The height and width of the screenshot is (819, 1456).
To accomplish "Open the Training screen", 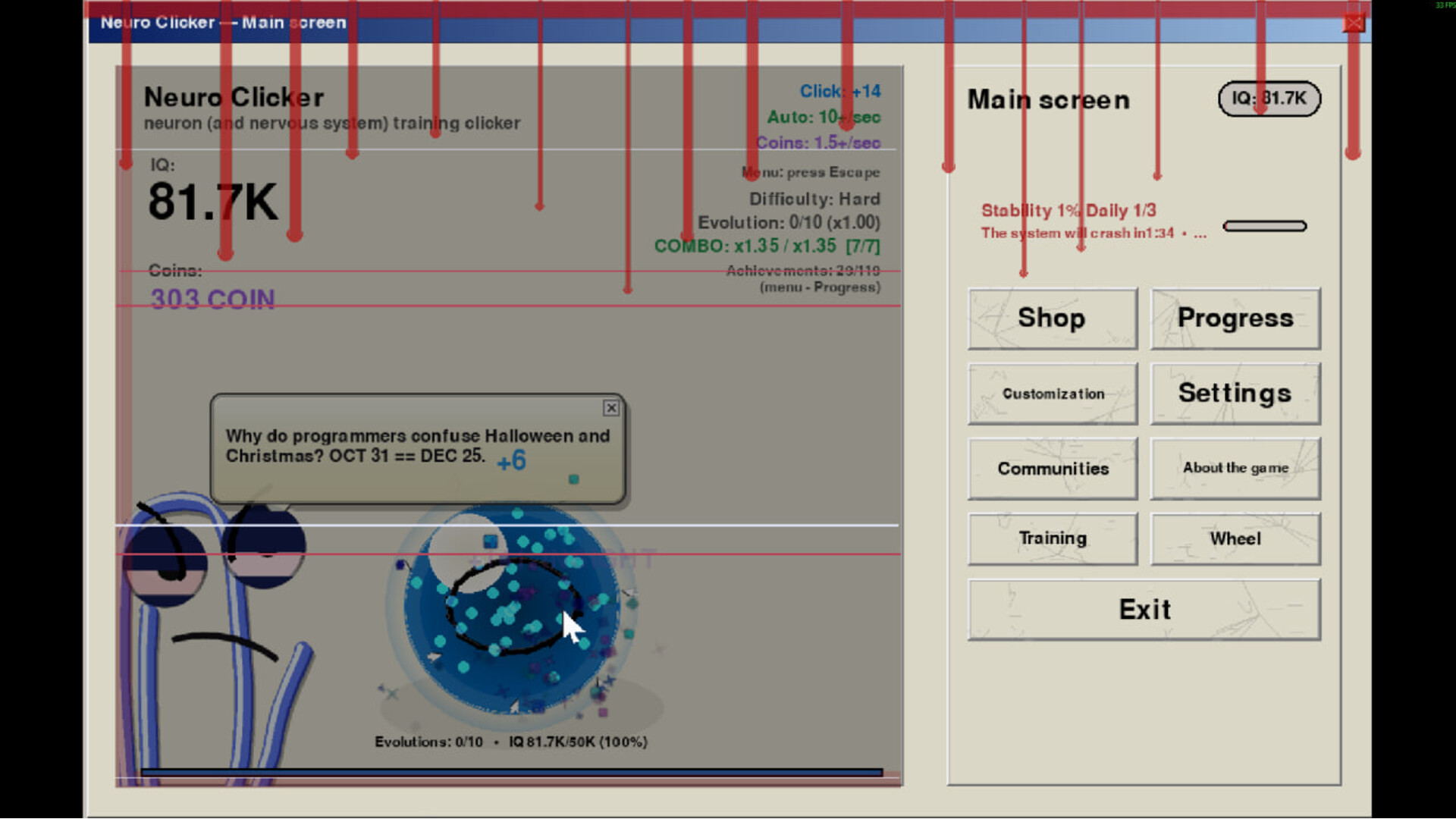I will pyautogui.click(x=1053, y=538).
